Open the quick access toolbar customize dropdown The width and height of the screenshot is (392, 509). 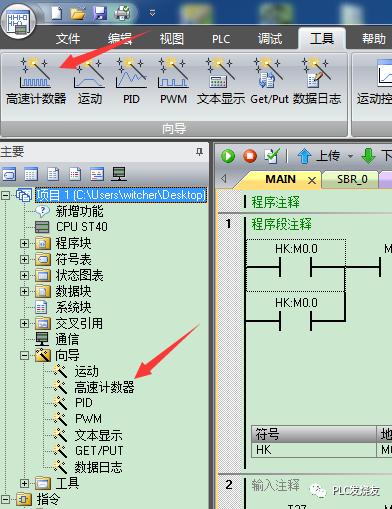pos(152,13)
